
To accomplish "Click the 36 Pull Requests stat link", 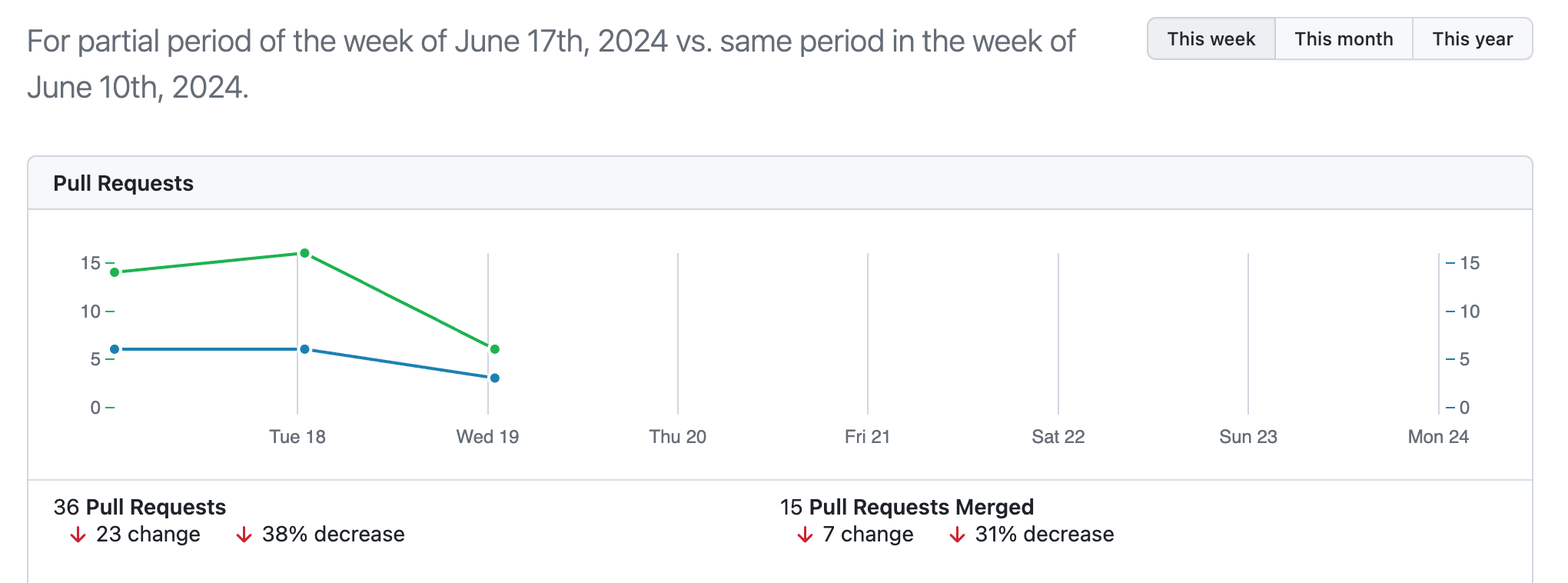I will [x=138, y=506].
